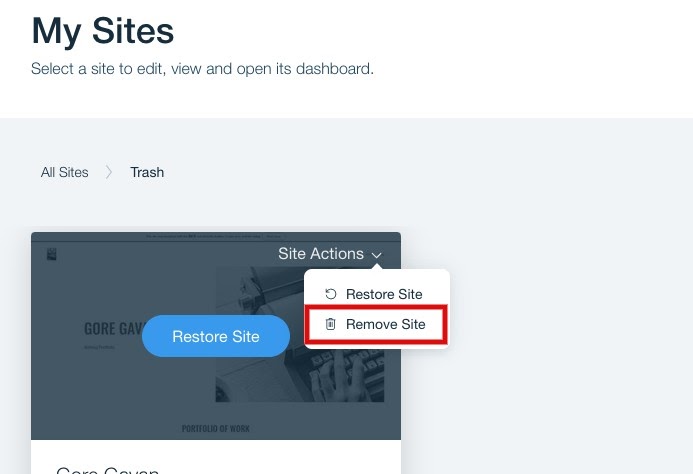Viewport: 693px width, 474px height.
Task: Open the Site Actions dropdown label
Action: point(320,254)
